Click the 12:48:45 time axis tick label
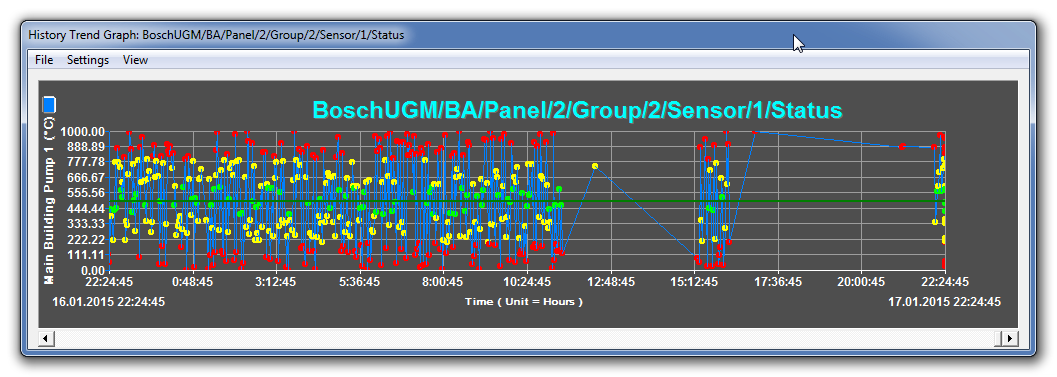 (x=610, y=282)
